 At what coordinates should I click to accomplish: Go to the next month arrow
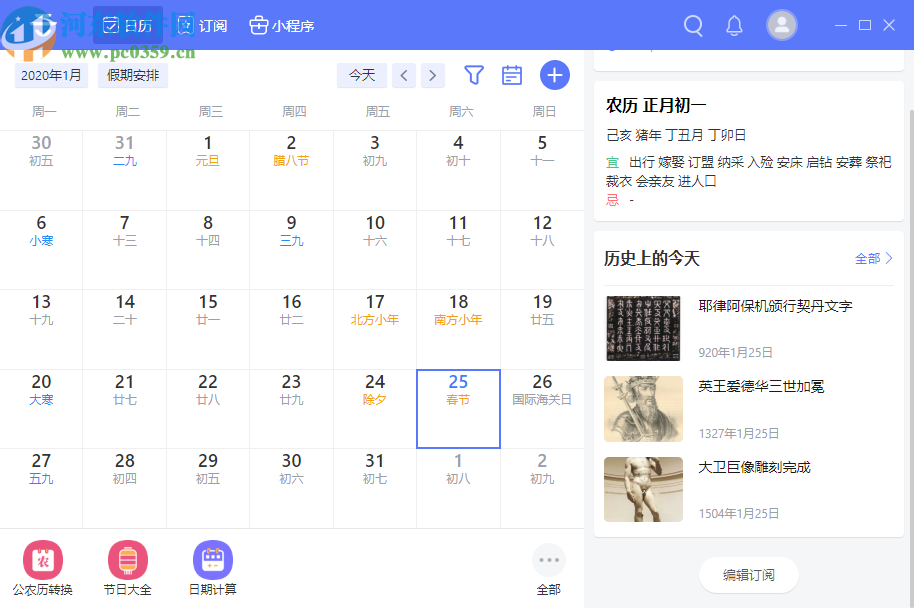tap(433, 75)
